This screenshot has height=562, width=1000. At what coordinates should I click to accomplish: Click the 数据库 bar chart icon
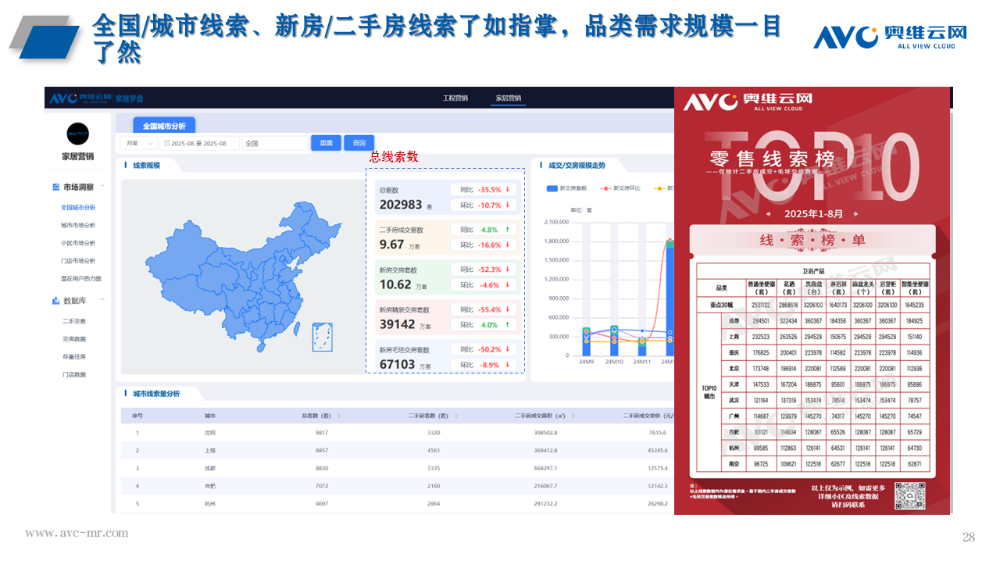click(x=55, y=300)
